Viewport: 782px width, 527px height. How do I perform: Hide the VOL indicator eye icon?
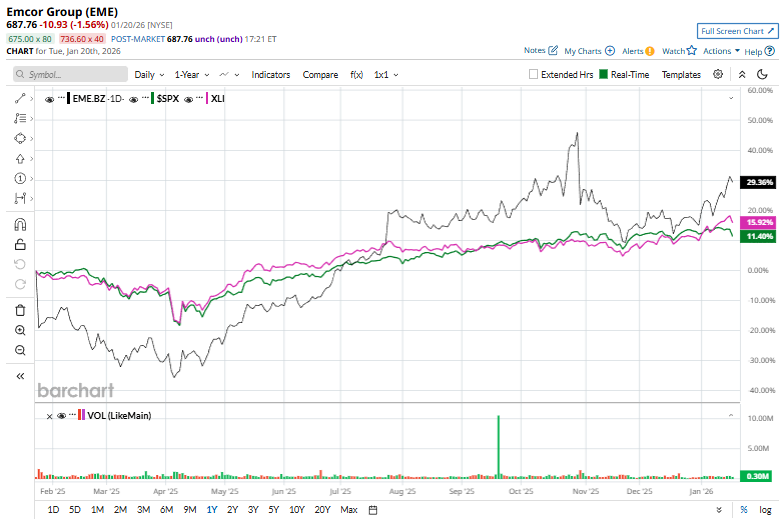[x=61, y=416]
